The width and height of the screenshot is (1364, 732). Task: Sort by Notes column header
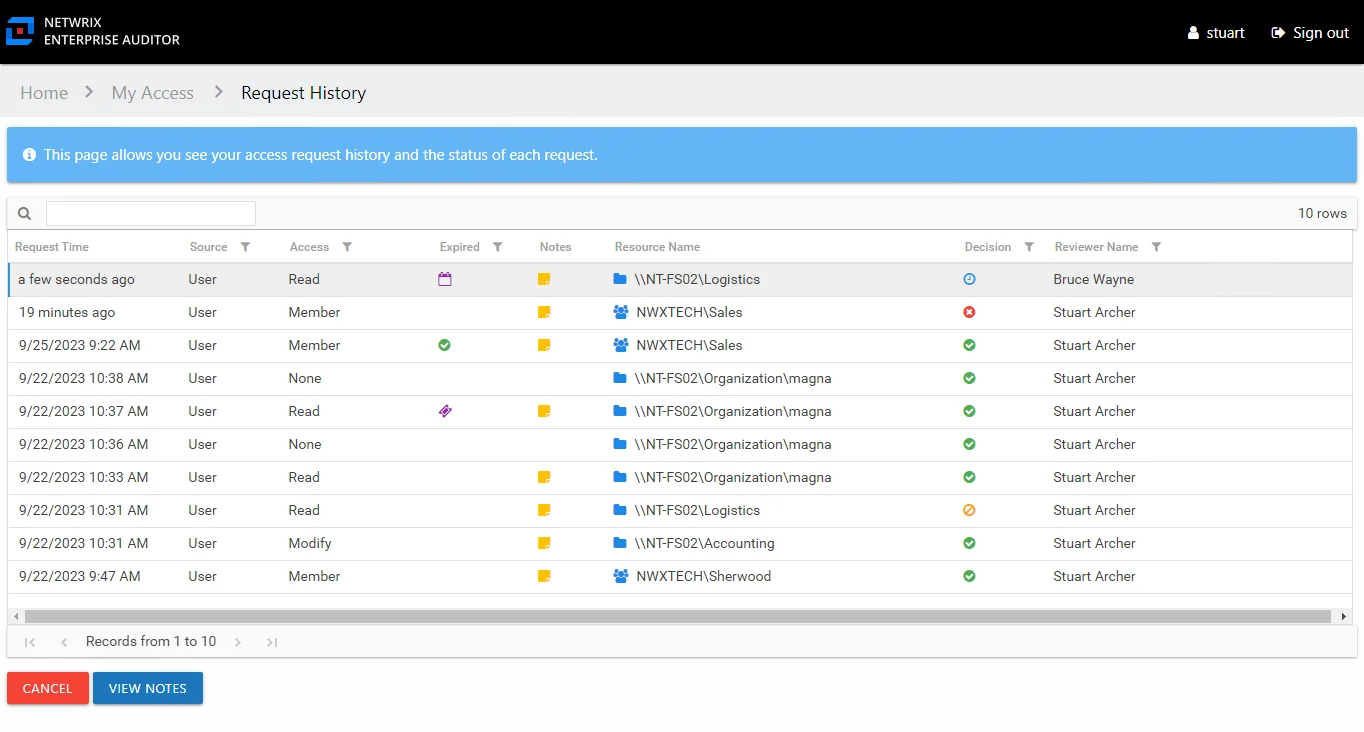(555, 247)
